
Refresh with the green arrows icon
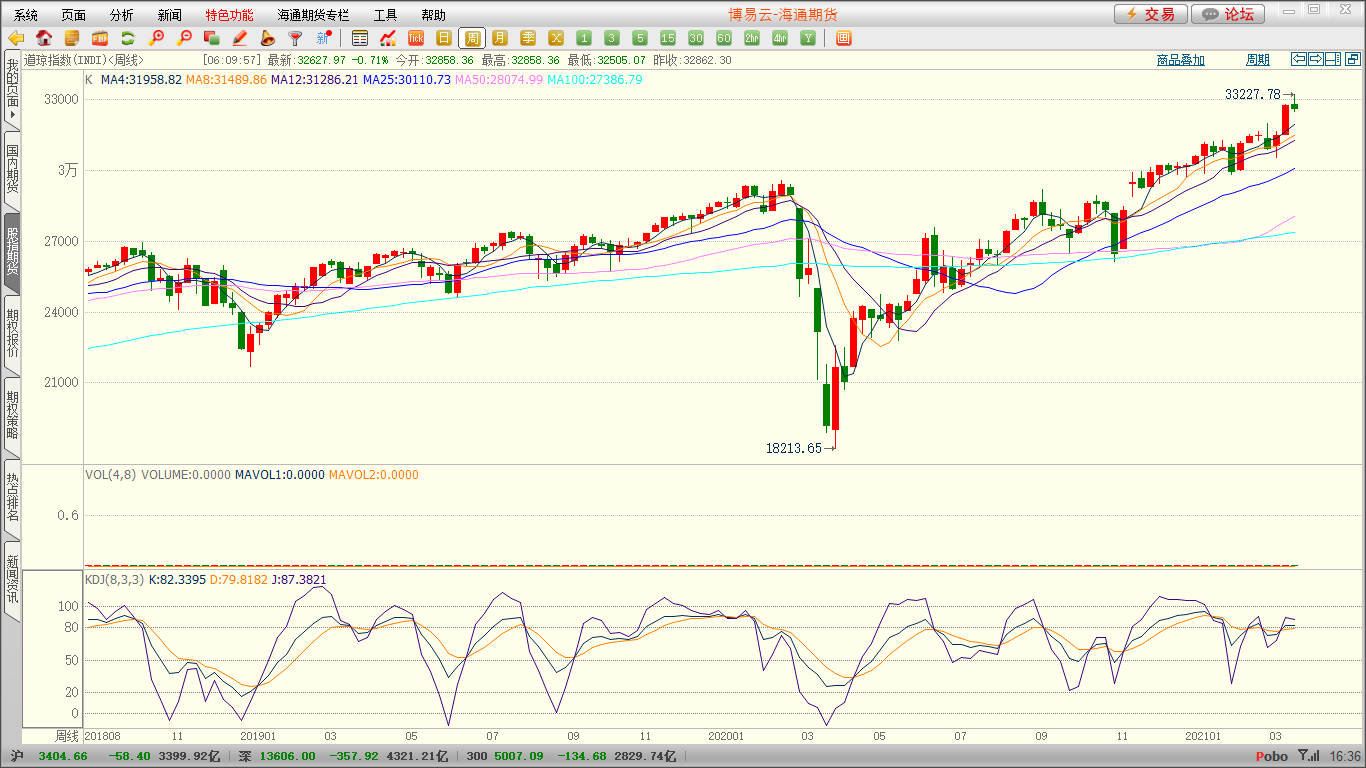pyautogui.click(x=128, y=38)
